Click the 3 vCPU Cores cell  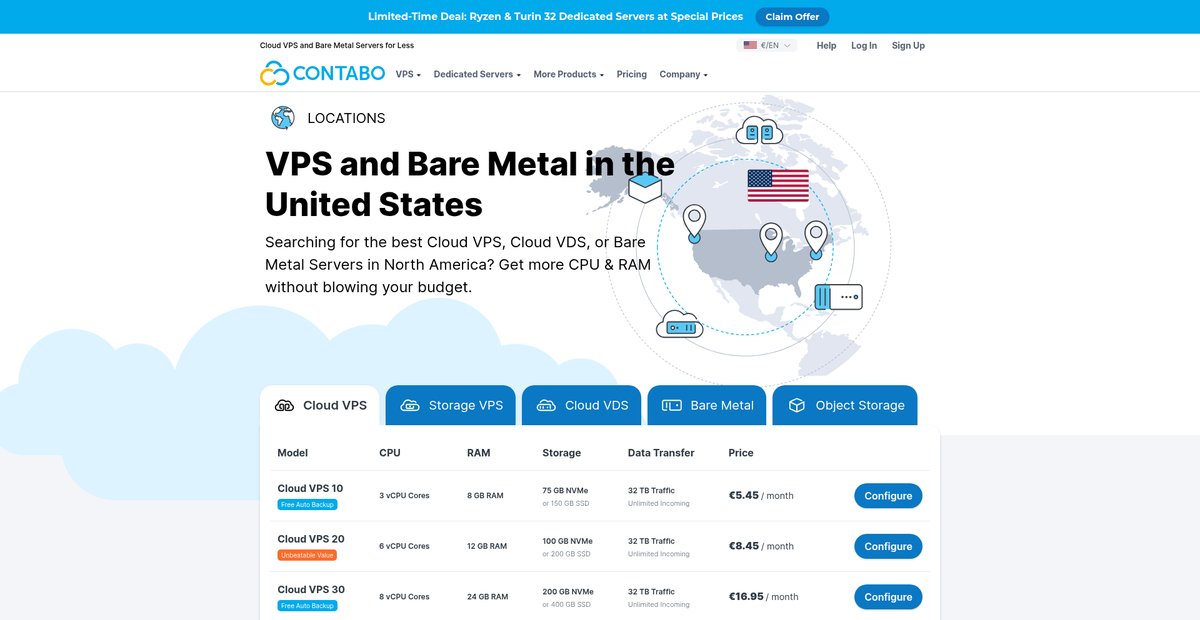(x=404, y=496)
